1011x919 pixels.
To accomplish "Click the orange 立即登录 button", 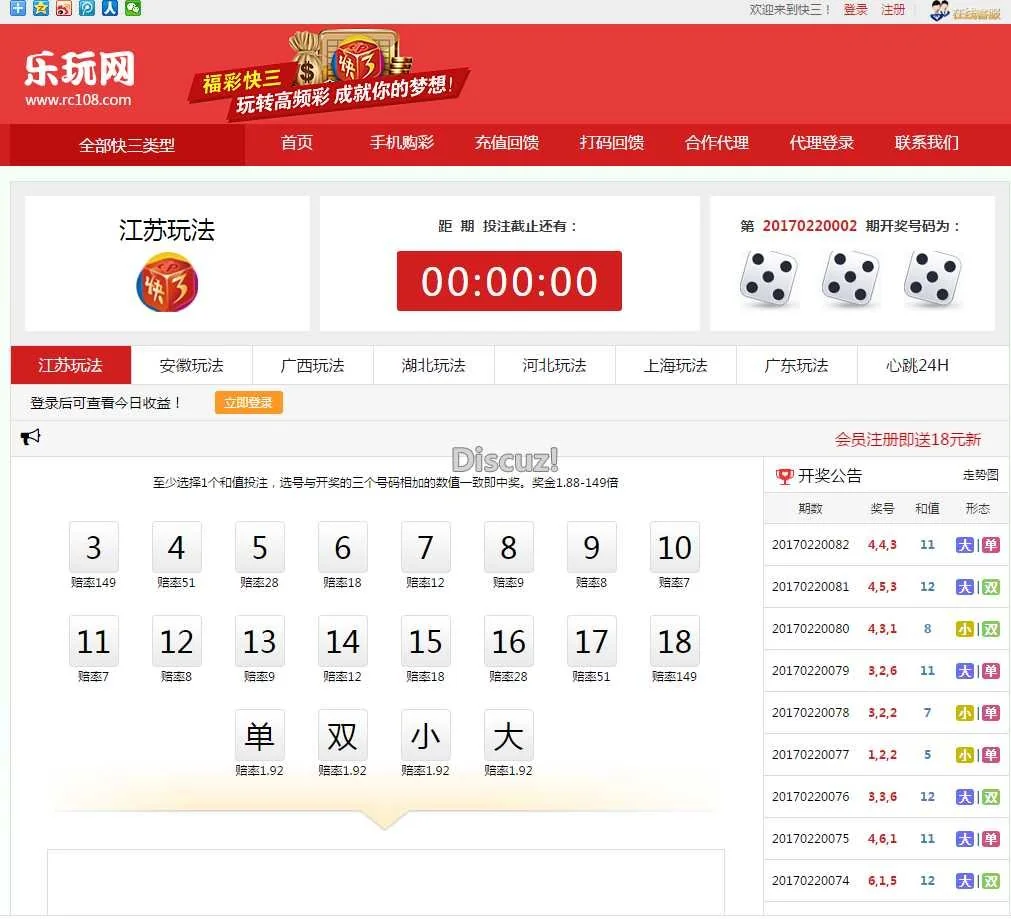I will pos(248,403).
